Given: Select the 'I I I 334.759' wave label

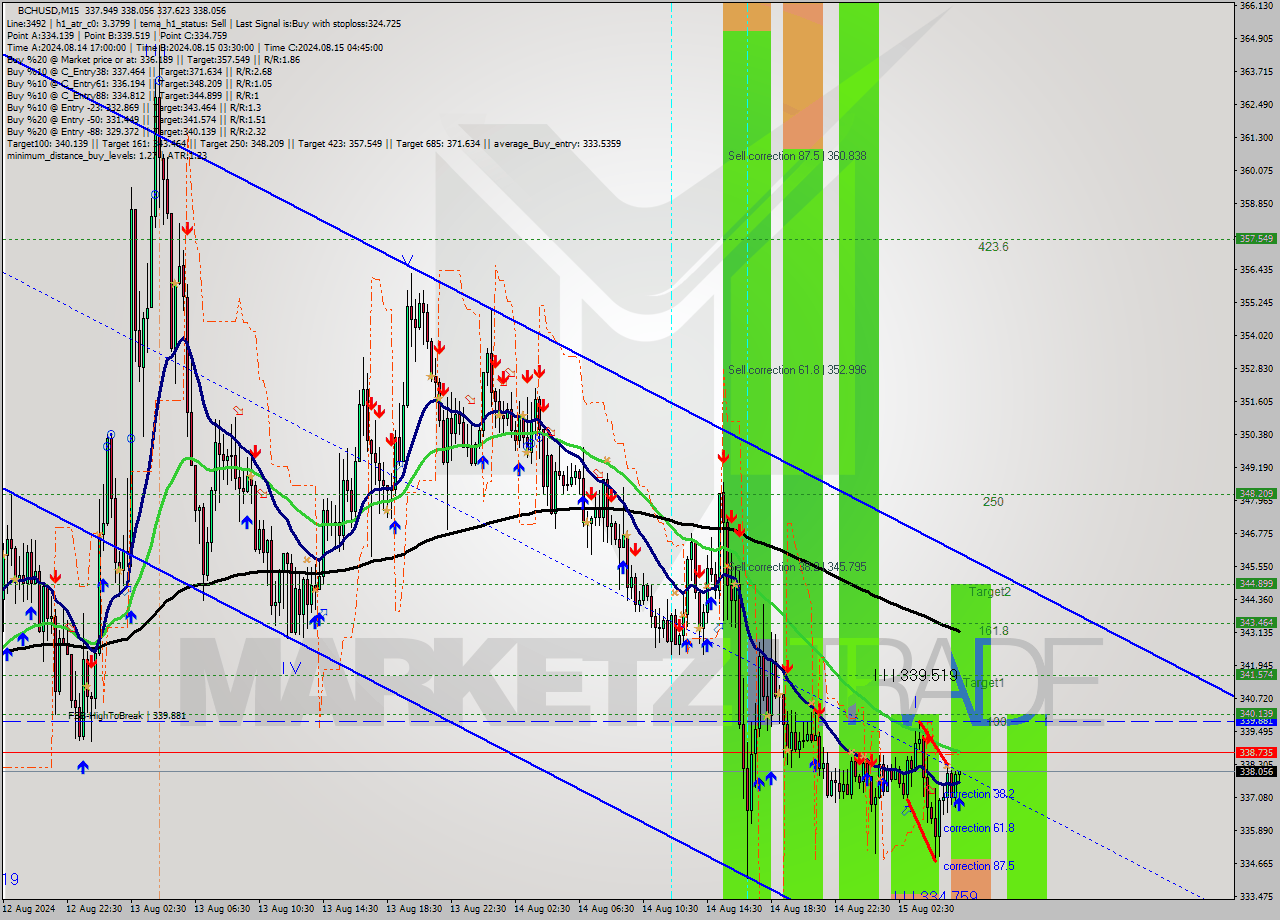Looking at the screenshot, I should tap(936, 896).
